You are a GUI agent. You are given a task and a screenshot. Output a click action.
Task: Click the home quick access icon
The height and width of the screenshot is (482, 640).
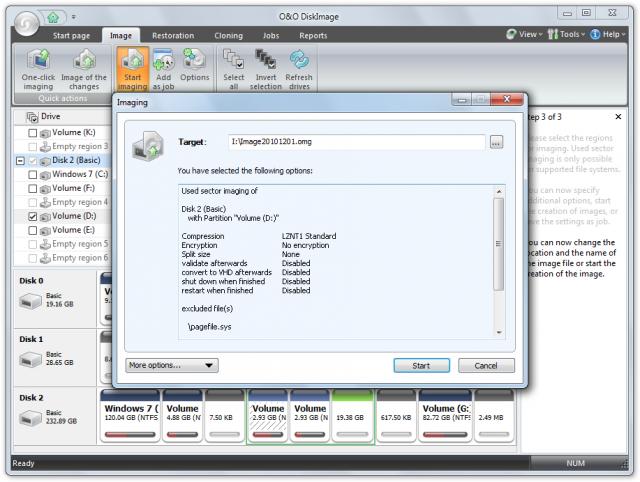[x=53, y=17]
